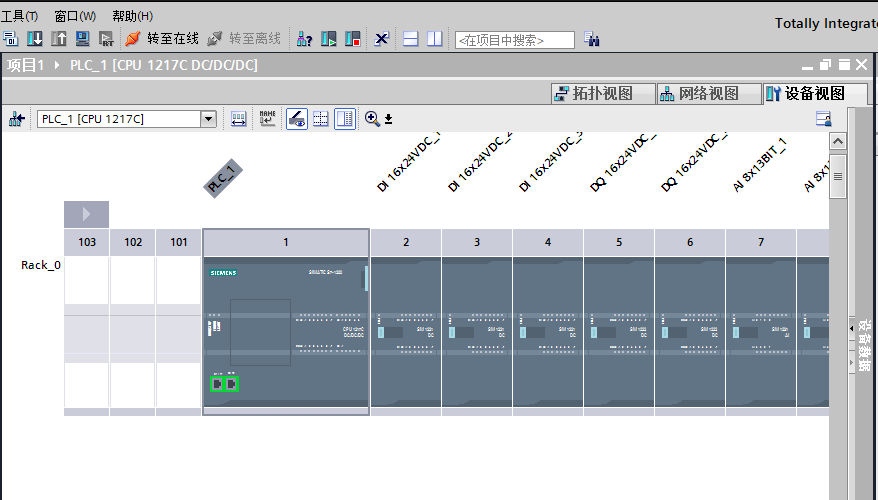Click 项目1 in breadcrumb
The image size is (878, 500).
[x=25, y=65]
